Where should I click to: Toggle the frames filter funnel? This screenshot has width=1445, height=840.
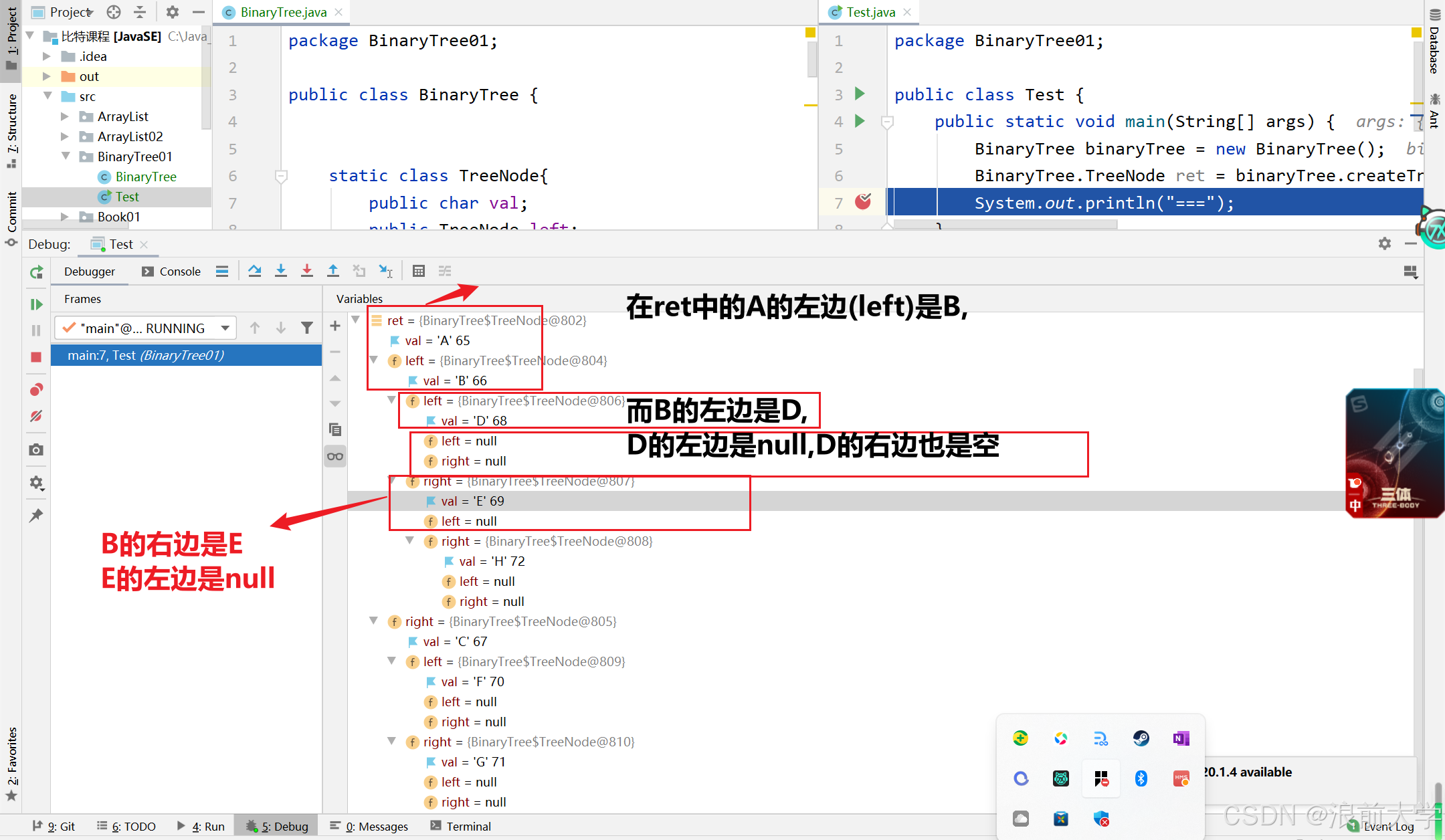[x=307, y=327]
